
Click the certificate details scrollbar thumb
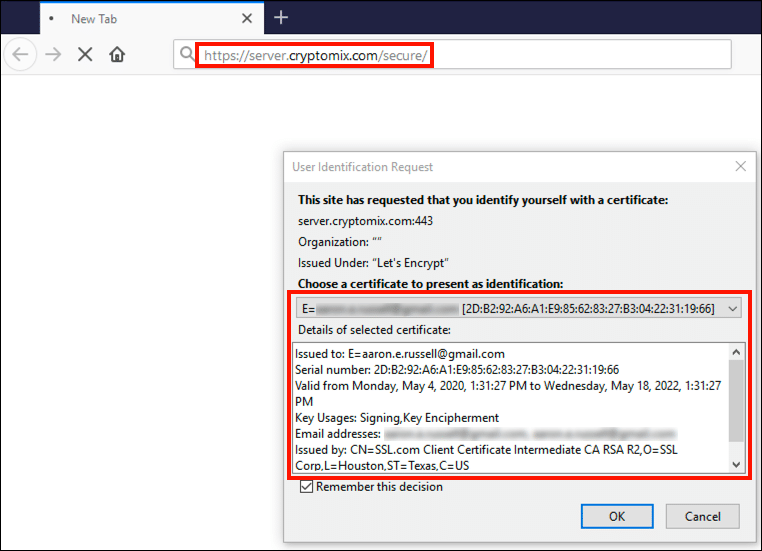pos(737,400)
